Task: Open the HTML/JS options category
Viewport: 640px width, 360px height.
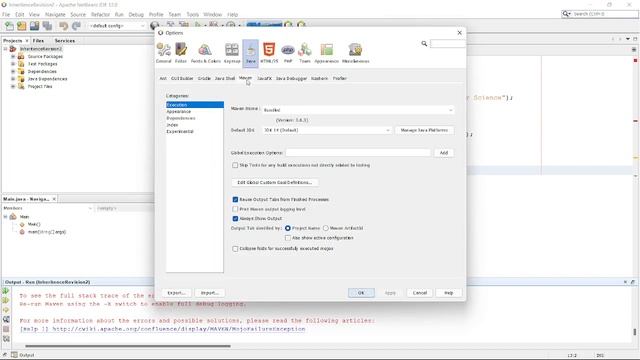Action: point(269,53)
